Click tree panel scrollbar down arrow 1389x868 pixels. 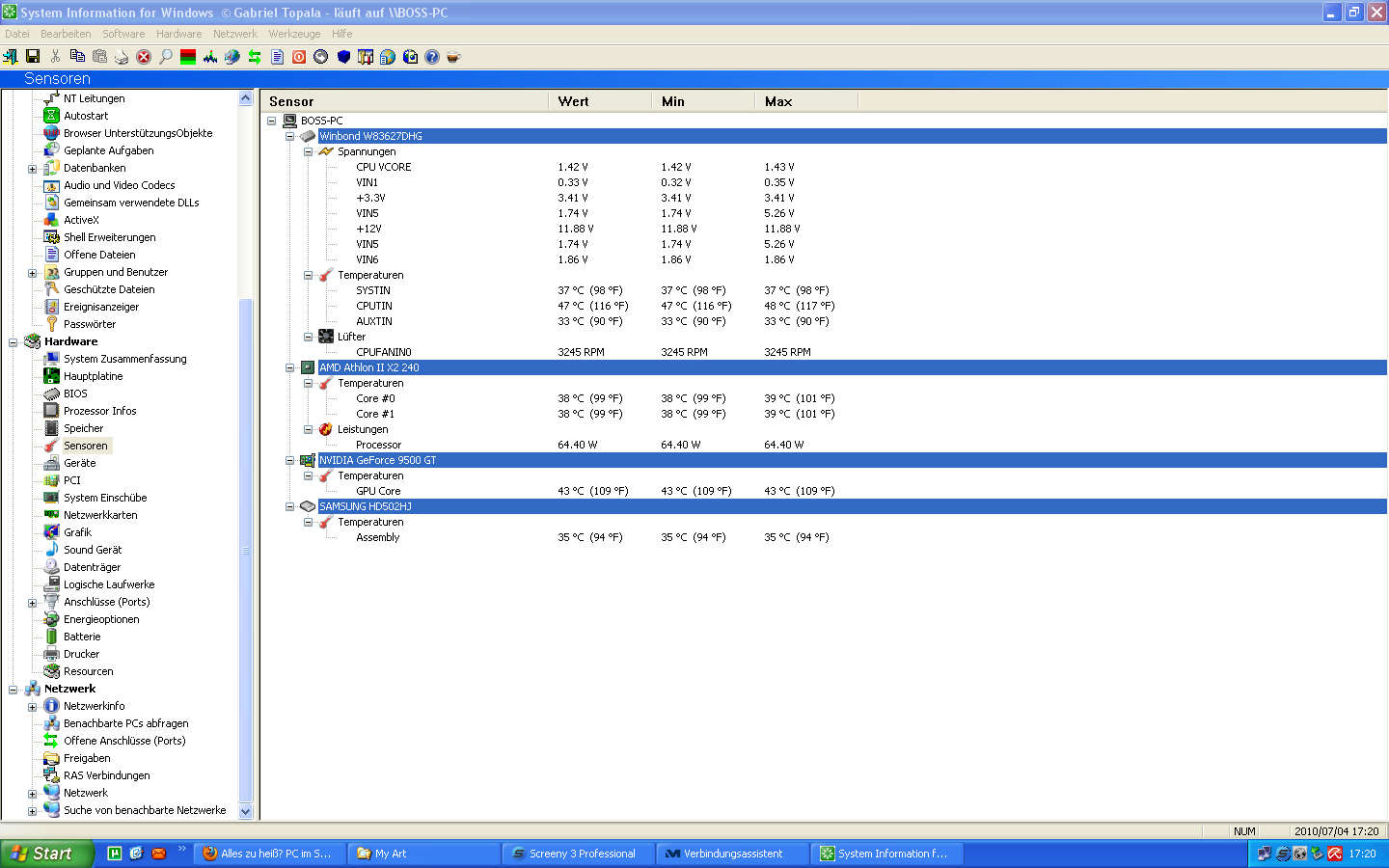[245, 811]
